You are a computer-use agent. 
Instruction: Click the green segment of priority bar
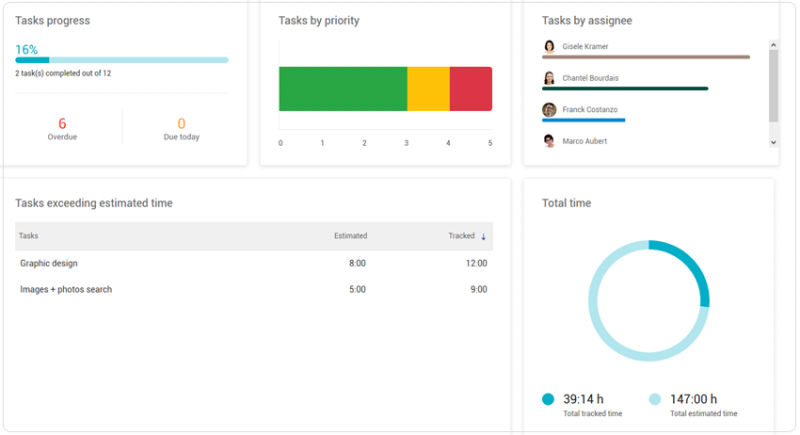click(342, 89)
